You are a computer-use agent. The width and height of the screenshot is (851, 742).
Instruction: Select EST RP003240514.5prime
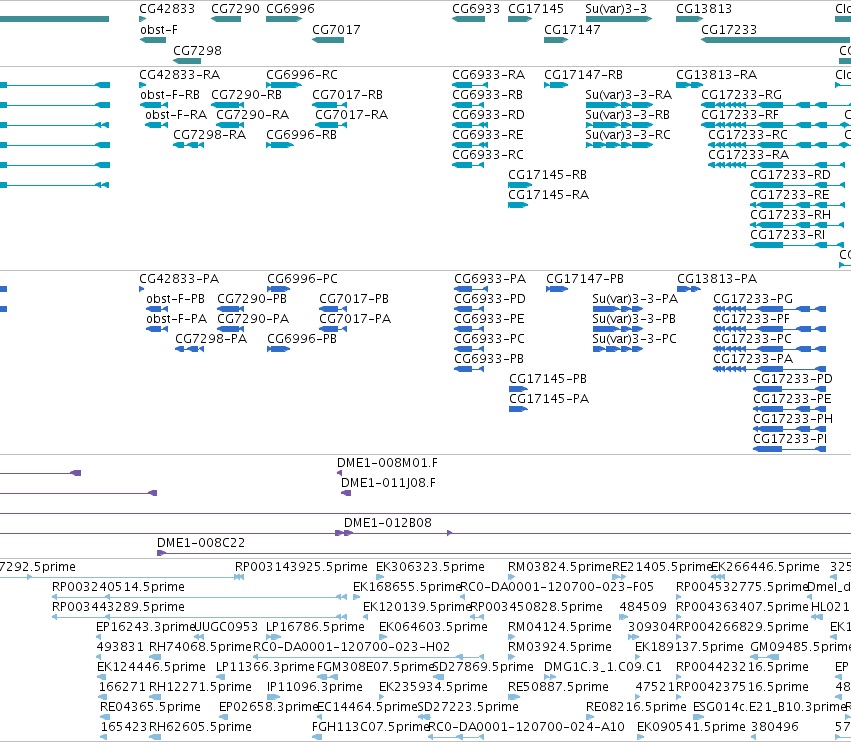tap(118, 587)
